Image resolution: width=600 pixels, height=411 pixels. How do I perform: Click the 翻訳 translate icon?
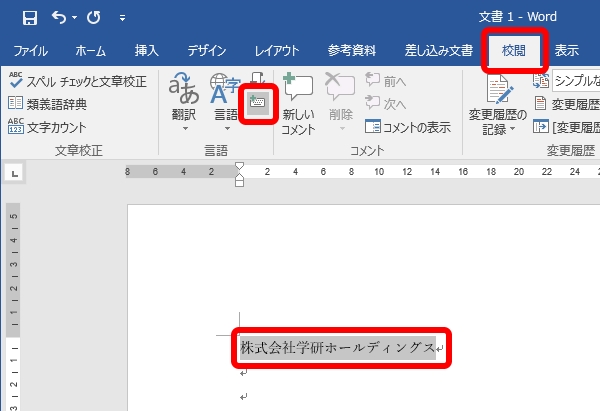pyautogui.click(x=184, y=89)
